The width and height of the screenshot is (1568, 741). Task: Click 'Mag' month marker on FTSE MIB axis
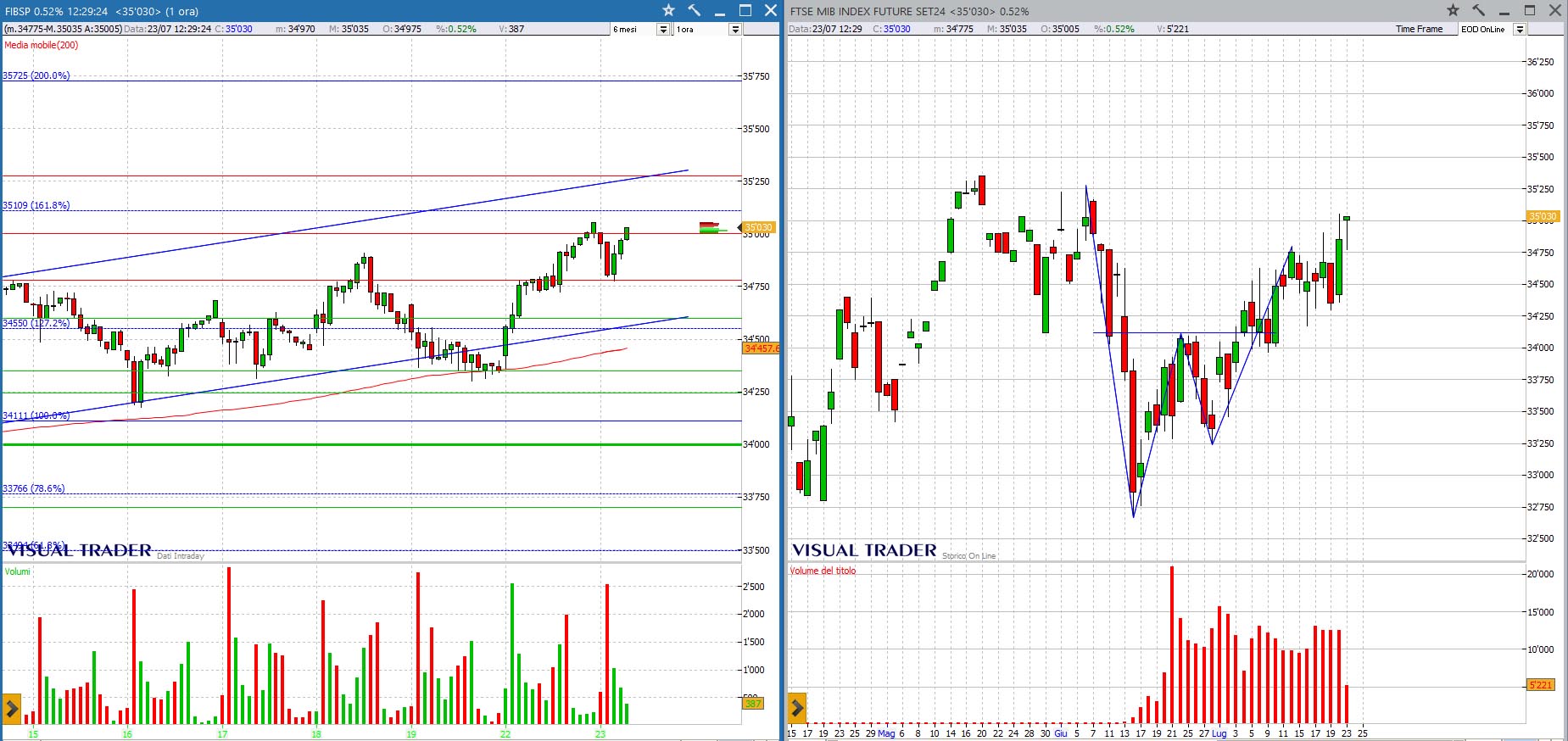[x=886, y=733]
